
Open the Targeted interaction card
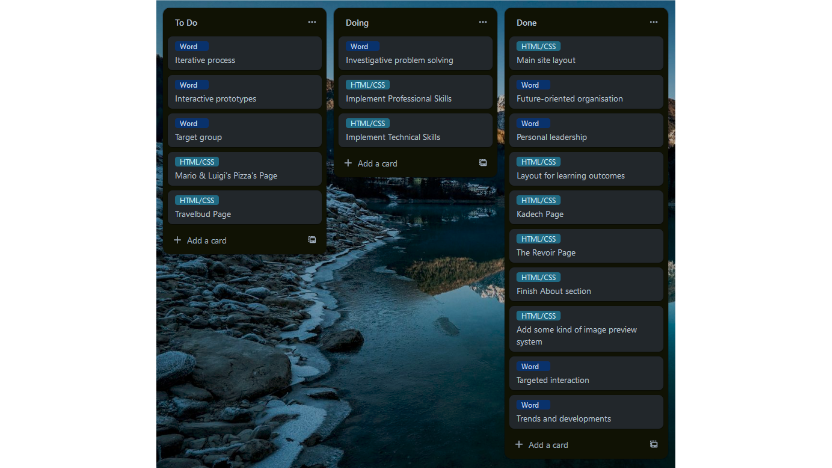click(586, 373)
